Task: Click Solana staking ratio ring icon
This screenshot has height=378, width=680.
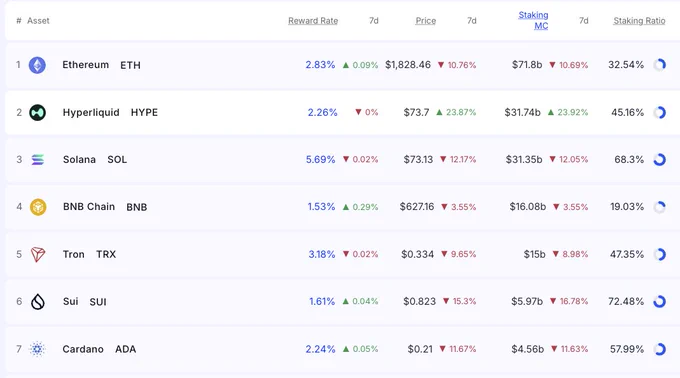Action: coord(660,160)
